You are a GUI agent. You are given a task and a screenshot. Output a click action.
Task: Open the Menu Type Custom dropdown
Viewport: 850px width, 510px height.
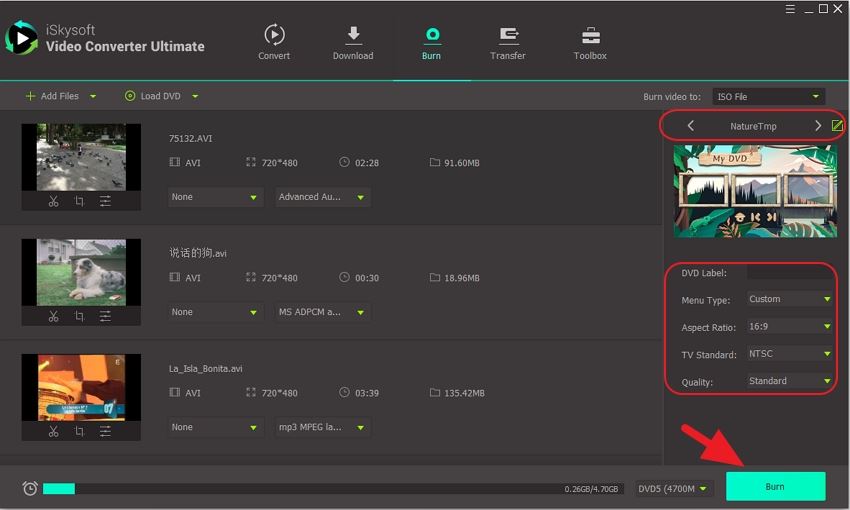point(790,299)
